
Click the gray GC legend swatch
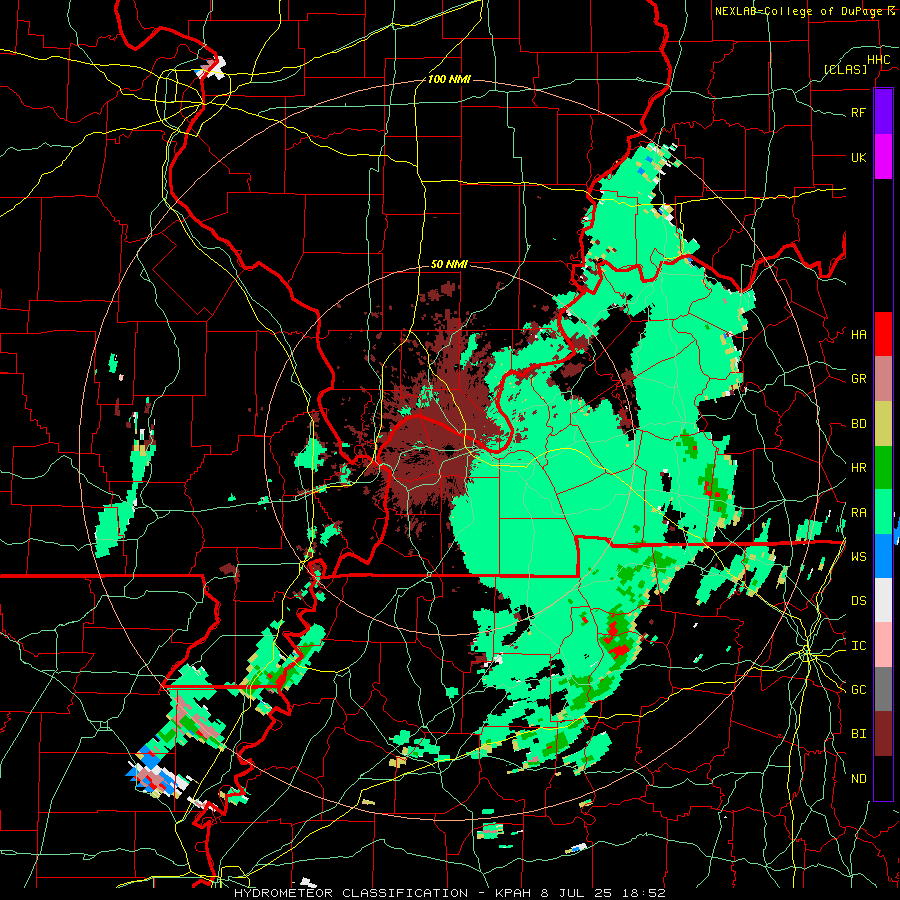pyautogui.click(x=883, y=689)
